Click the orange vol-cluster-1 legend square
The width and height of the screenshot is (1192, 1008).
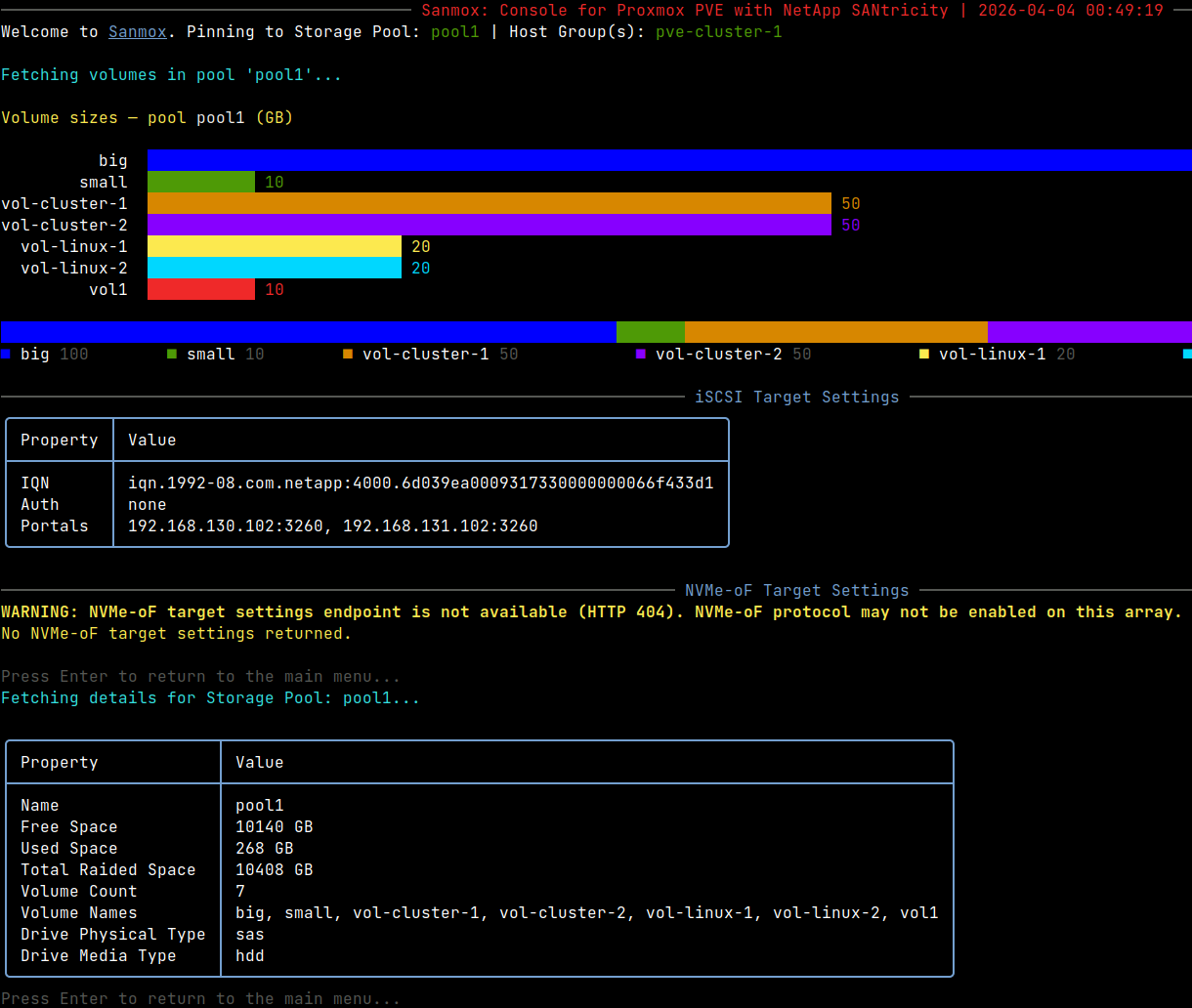tap(348, 354)
